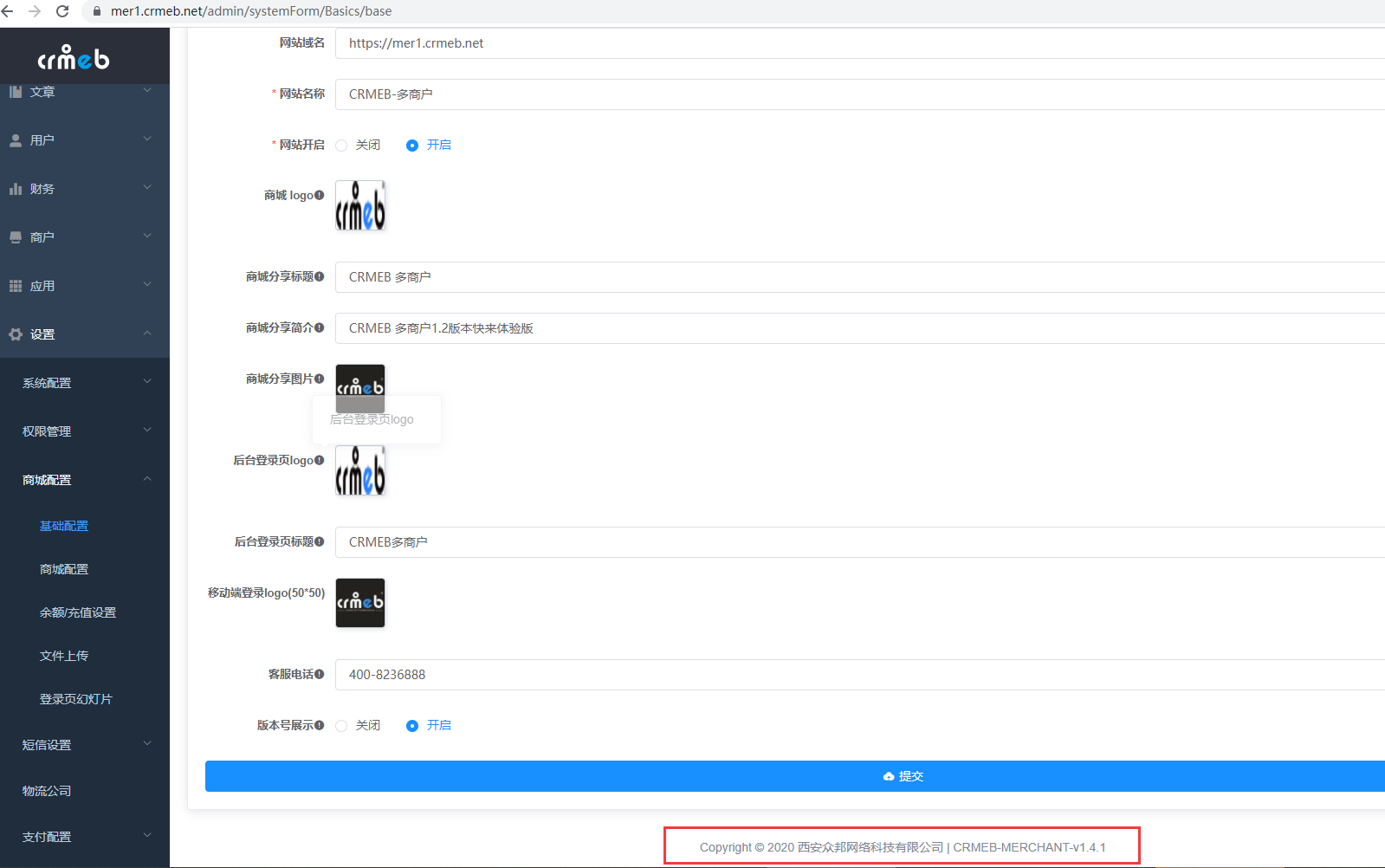Screen dimensions: 1385x868
Task: Expand the 系统配置 submenu chevron
Action: [x=147, y=381]
